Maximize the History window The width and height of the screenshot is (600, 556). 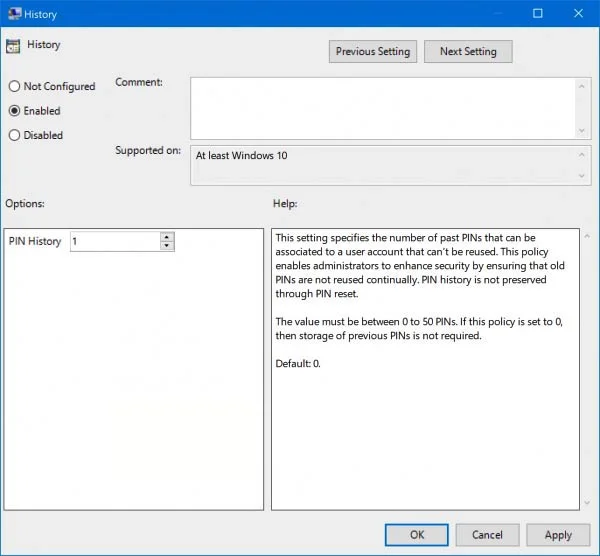[538, 13]
